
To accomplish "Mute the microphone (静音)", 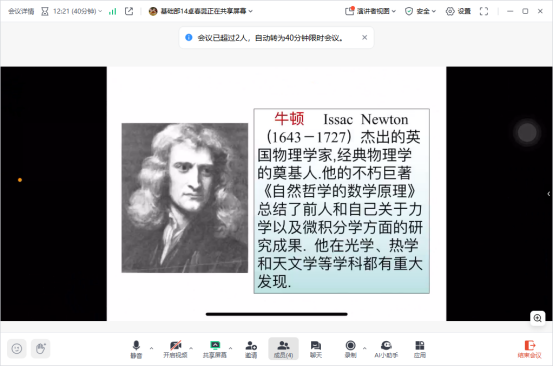I will tap(136, 349).
